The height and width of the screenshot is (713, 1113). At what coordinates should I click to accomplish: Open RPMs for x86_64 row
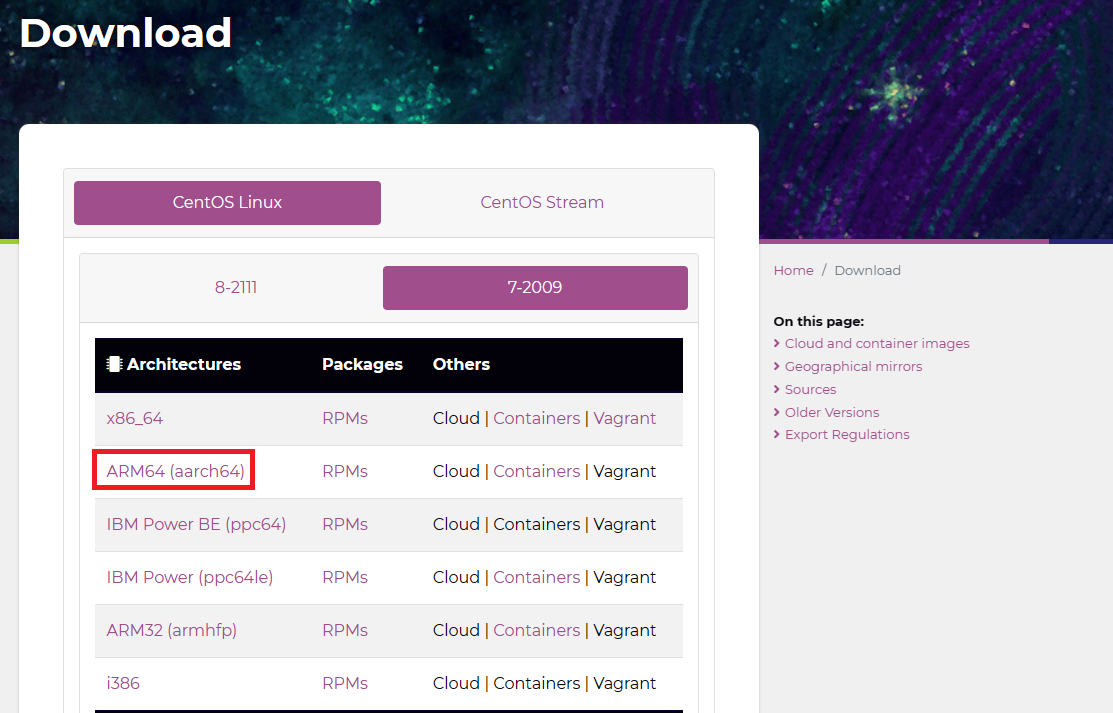pyautogui.click(x=345, y=418)
